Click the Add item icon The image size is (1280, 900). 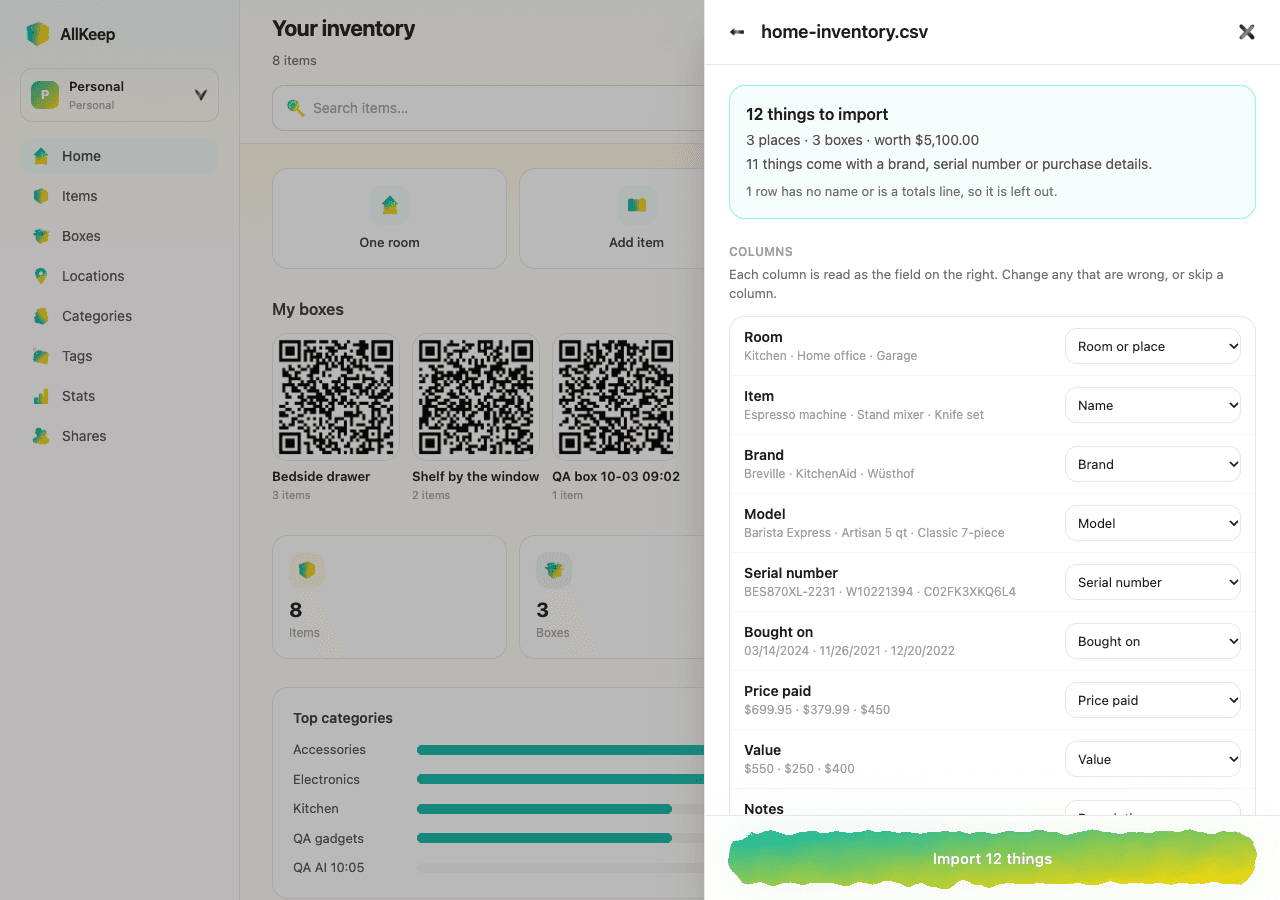tap(637, 205)
